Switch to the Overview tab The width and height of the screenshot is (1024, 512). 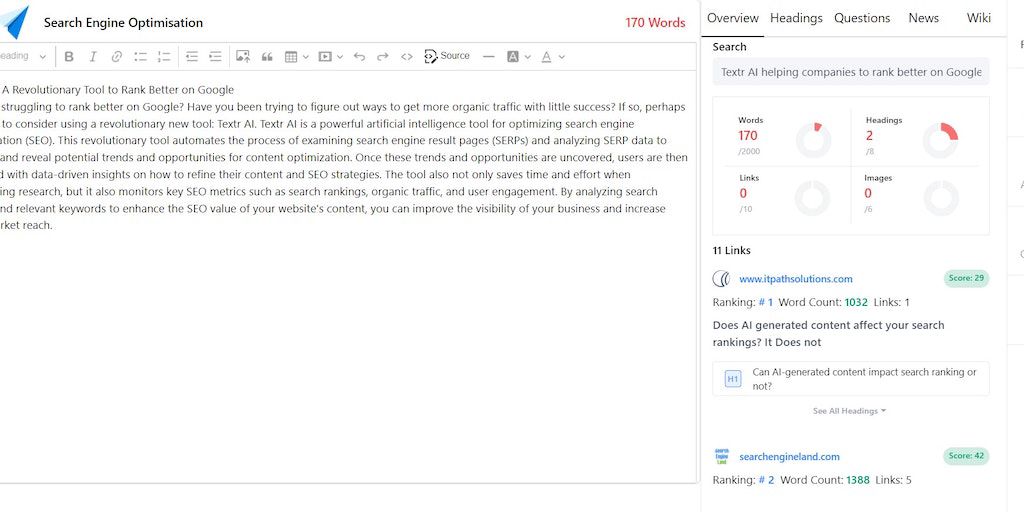(733, 18)
